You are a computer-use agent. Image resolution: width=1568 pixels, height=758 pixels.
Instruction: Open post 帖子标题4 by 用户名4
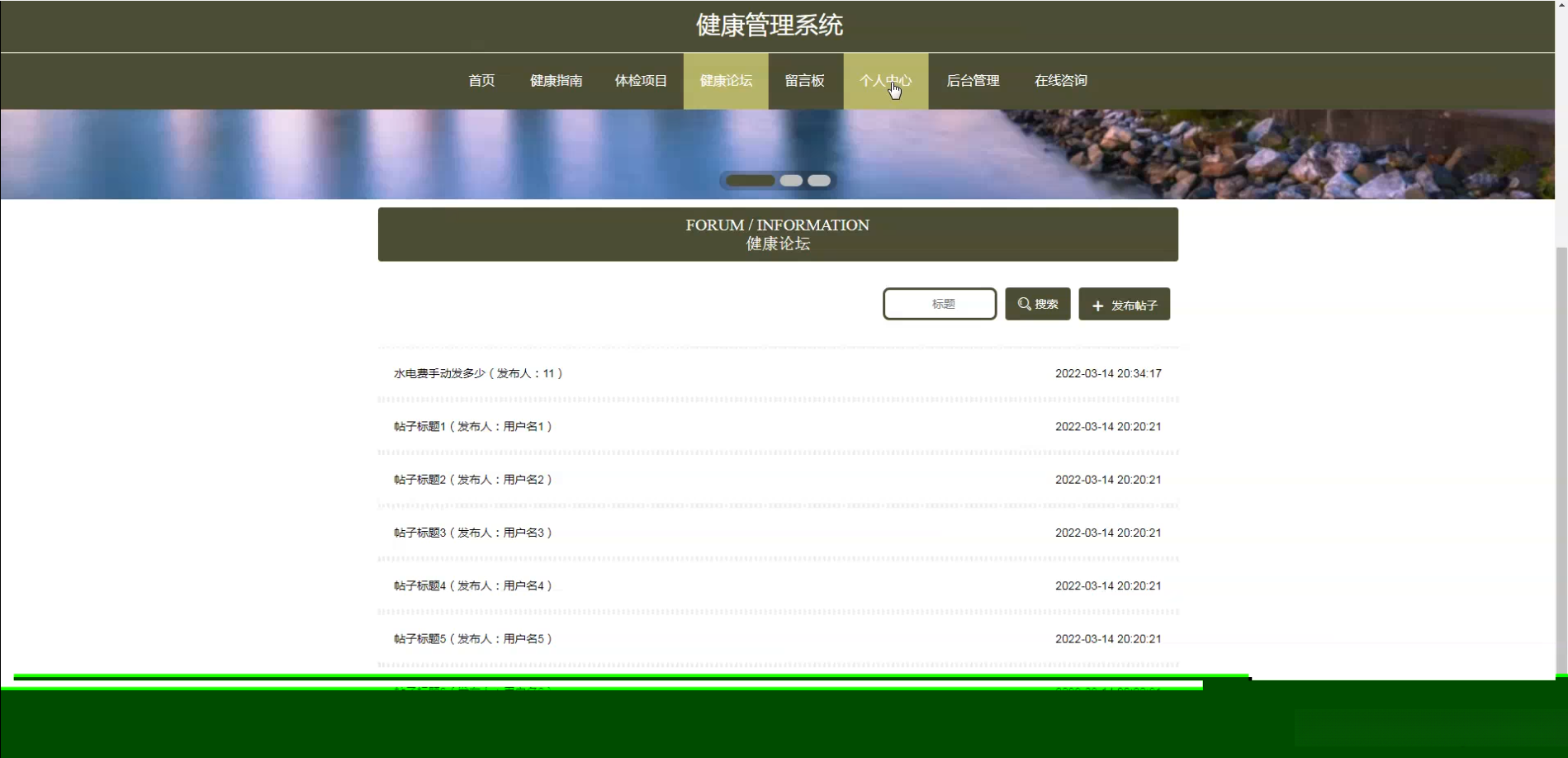click(x=778, y=585)
